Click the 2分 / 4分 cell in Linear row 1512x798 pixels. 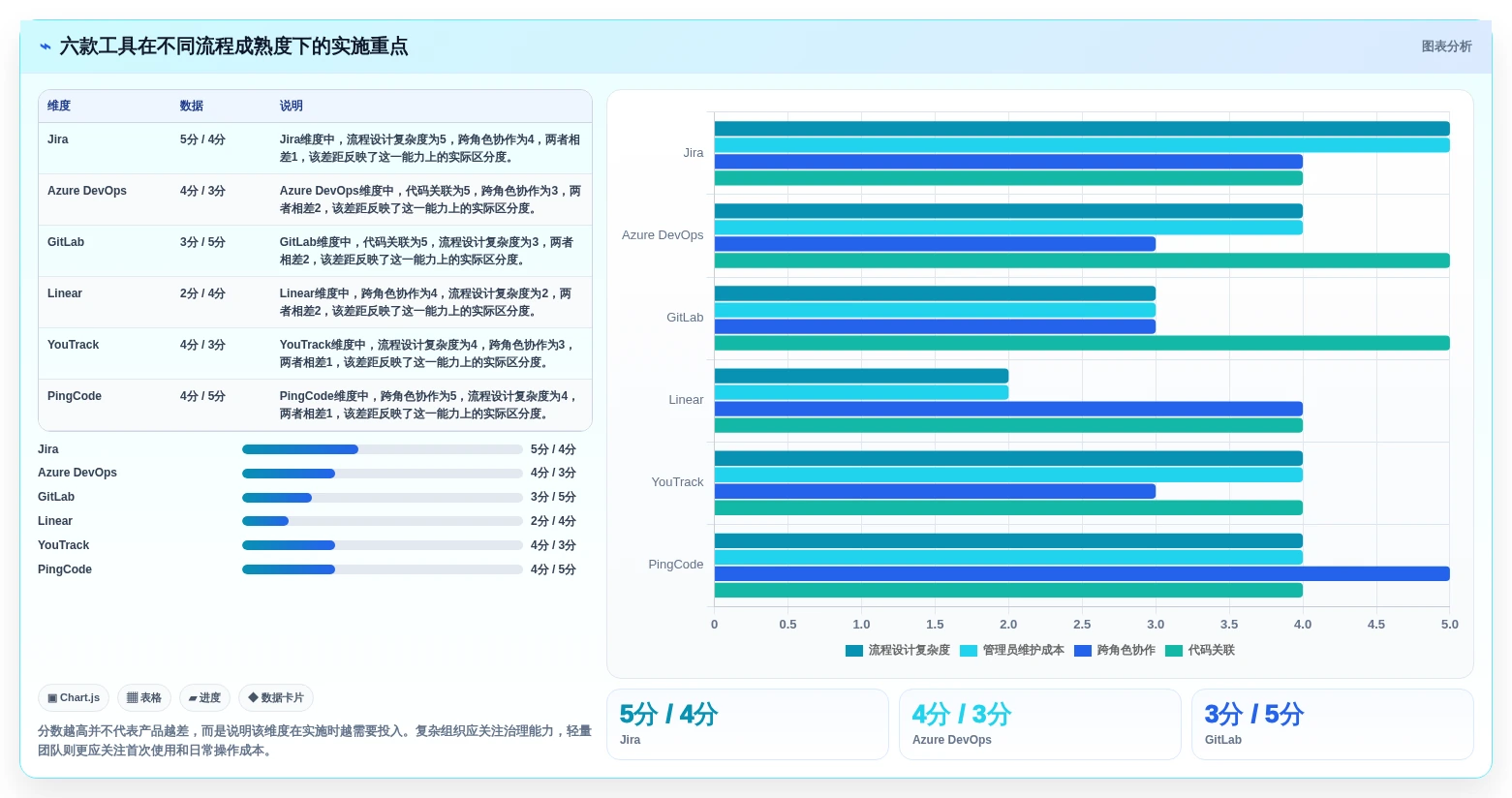202,293
